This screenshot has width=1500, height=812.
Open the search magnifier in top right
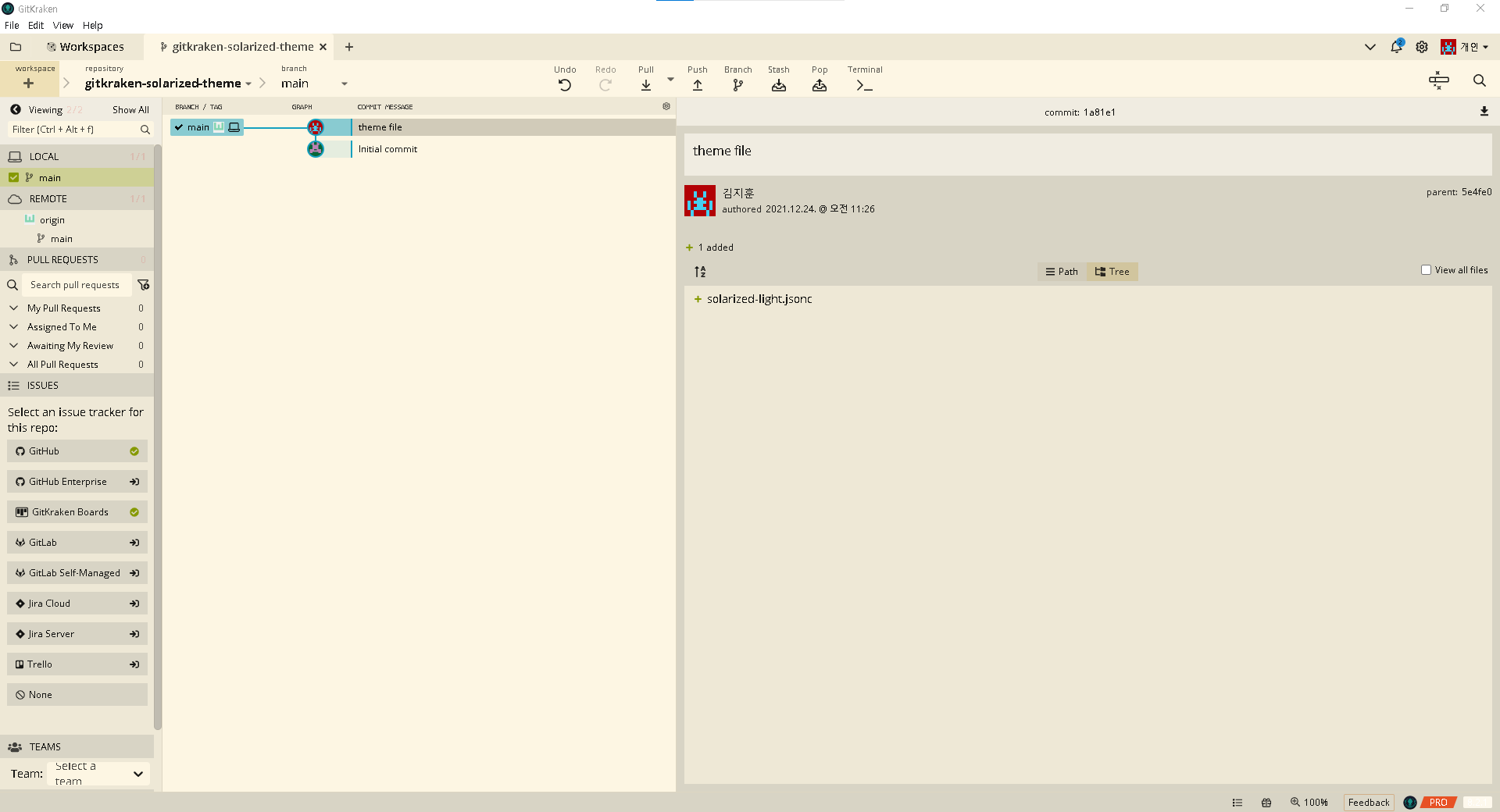tap(1479, 80)
